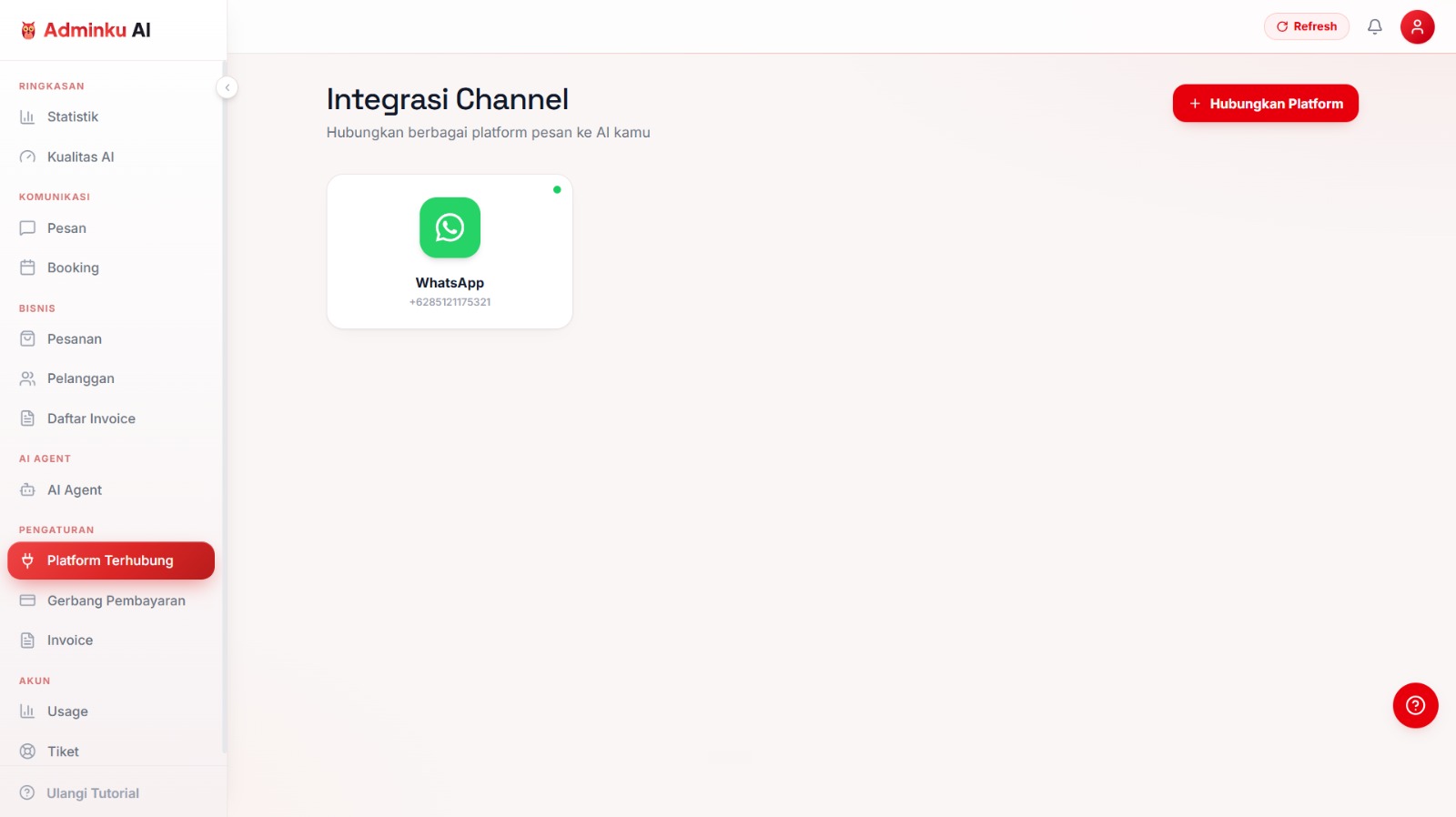Image resolution: width=1456 pixels, height=817 pixels.
Task: Go to Pelanggan
Action: pyautogui.click(x=111, y=378)
